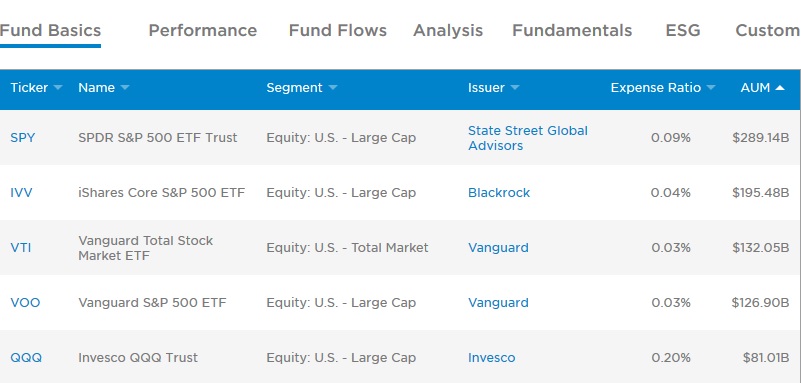801x383 pixels.
Task: Sort by Expense Ratio arrow
Action: pyautogui.click(x=711, y=88)
